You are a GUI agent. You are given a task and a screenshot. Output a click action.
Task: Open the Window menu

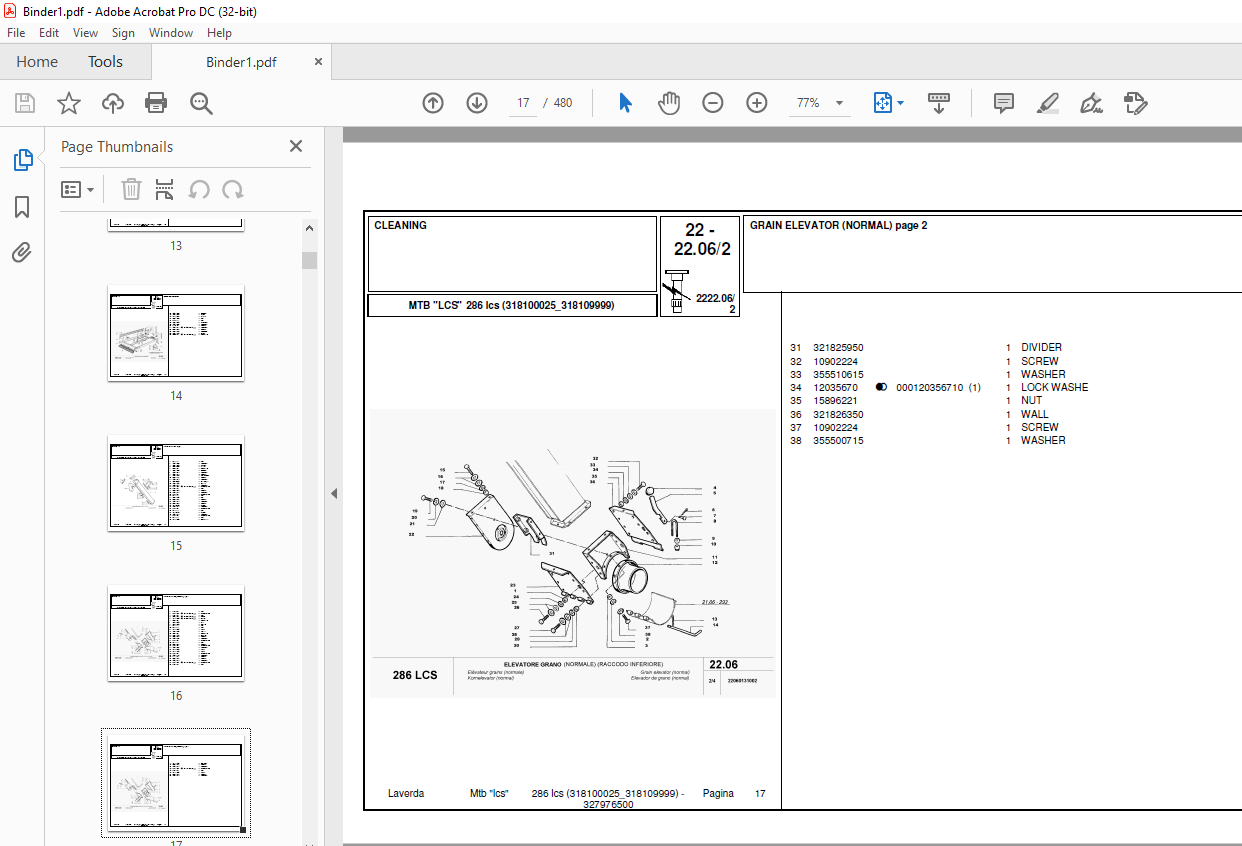171,33
